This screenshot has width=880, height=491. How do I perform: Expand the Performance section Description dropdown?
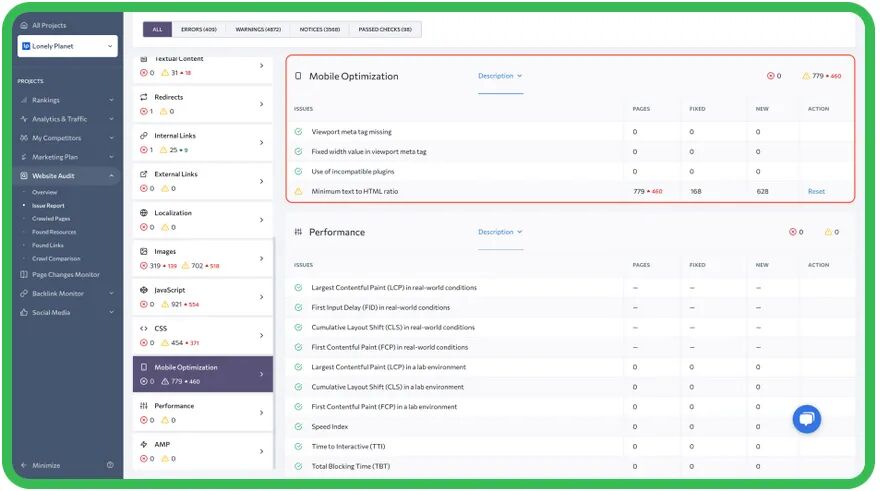(x=500, y=232)
